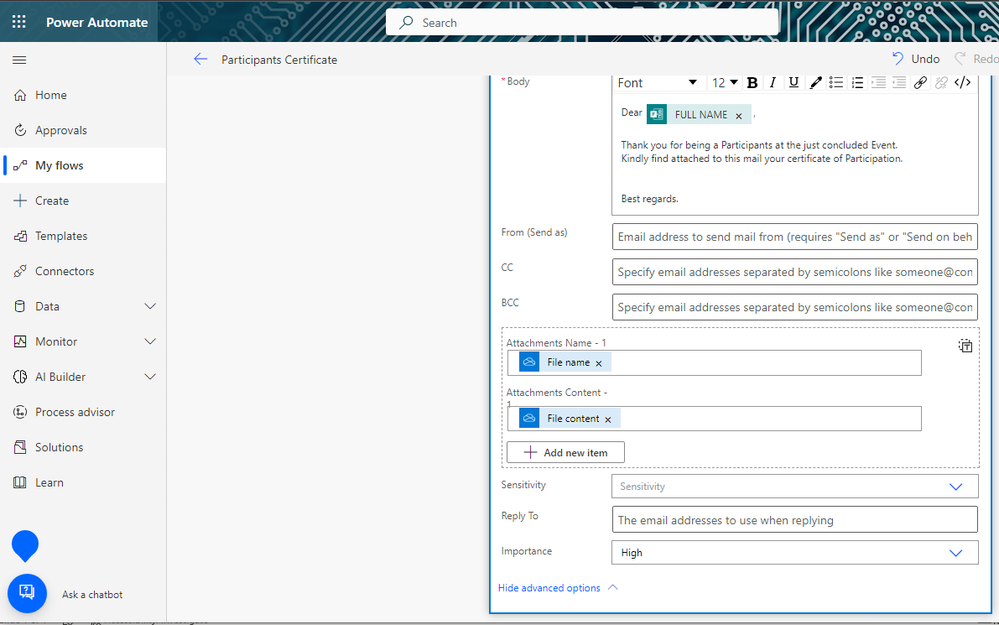
Task: Click the Best regards line in Body
Action: point(649,199)
